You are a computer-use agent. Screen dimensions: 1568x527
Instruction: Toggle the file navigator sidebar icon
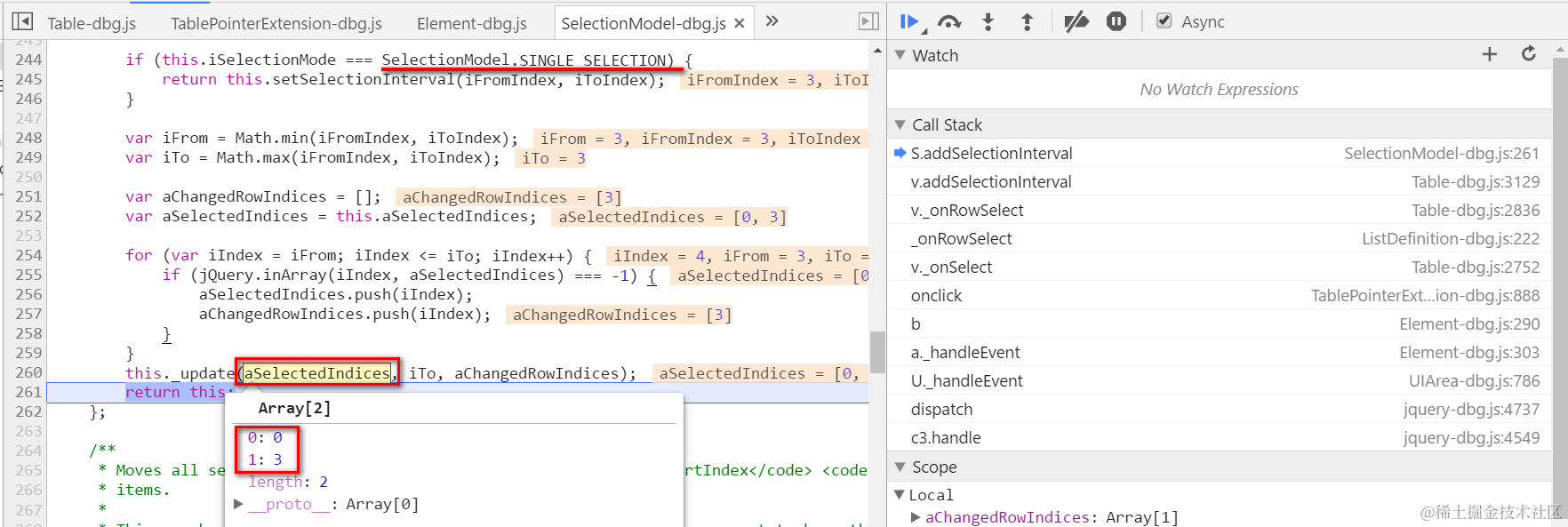(x=23, y=21)
